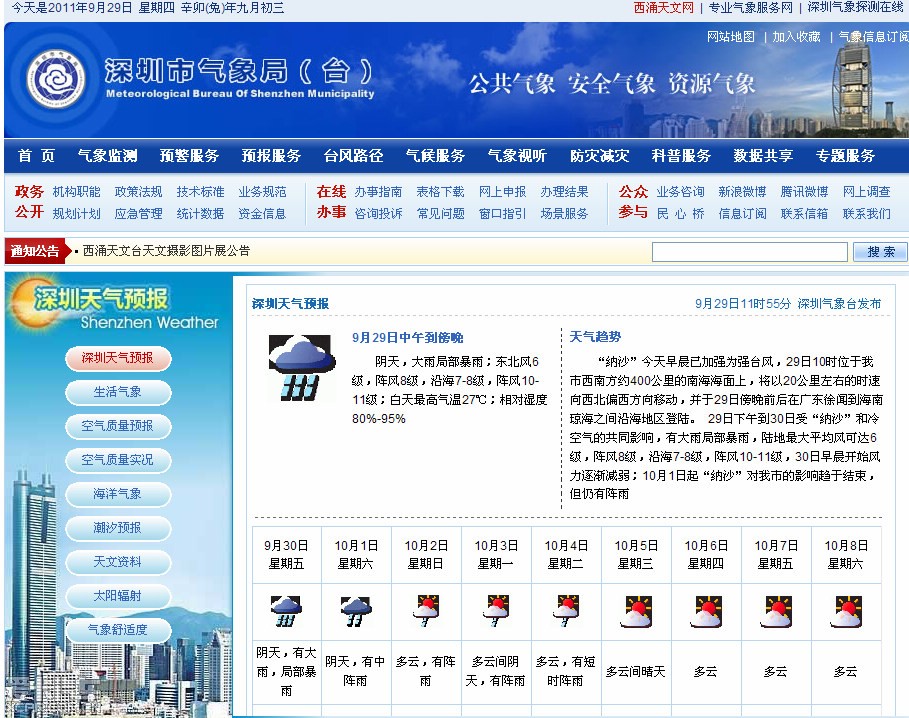Open the 气象监测 navigation menu
This screenshot has width=909, height=718.
[107, 156]
